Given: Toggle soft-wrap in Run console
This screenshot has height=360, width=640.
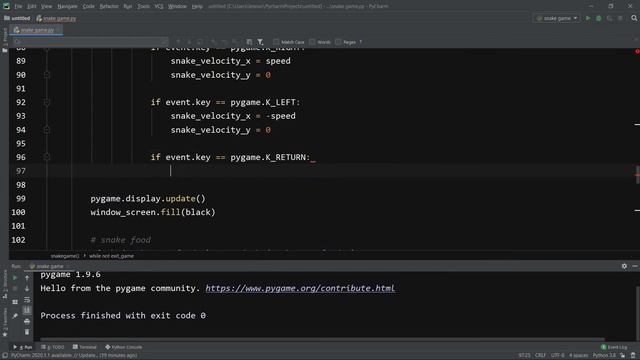Looking at the screenshot, I should (x=27, y=300).
